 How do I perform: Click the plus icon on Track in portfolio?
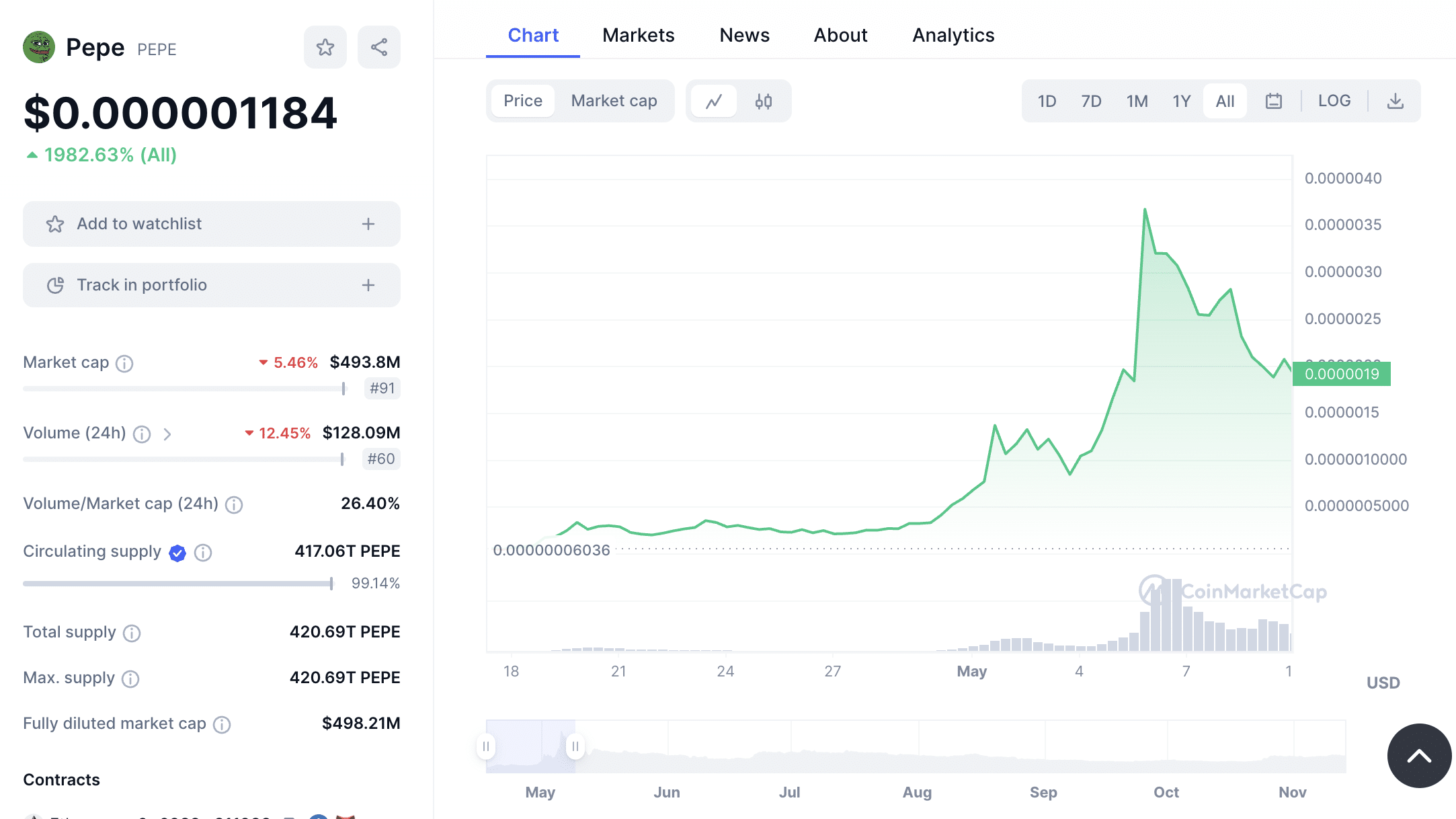coord(368,285)
